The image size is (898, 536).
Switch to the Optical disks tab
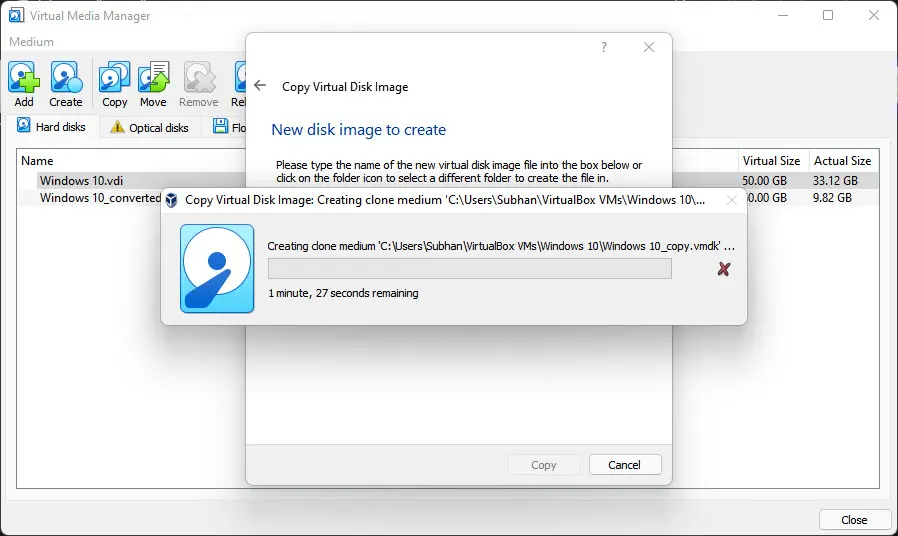(150, 127)
